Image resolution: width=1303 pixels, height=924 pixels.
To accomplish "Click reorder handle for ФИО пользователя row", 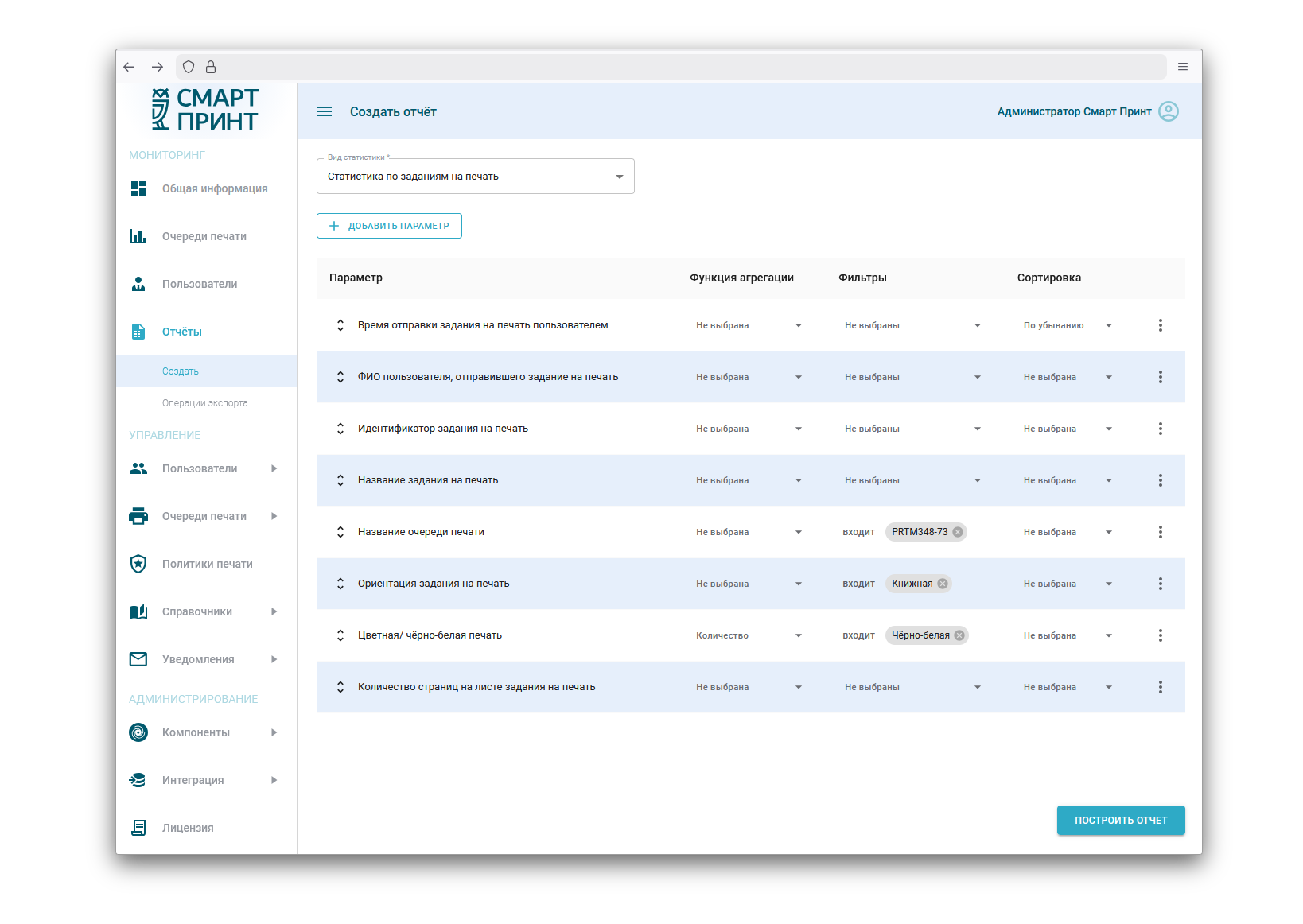I will point(340,377).
